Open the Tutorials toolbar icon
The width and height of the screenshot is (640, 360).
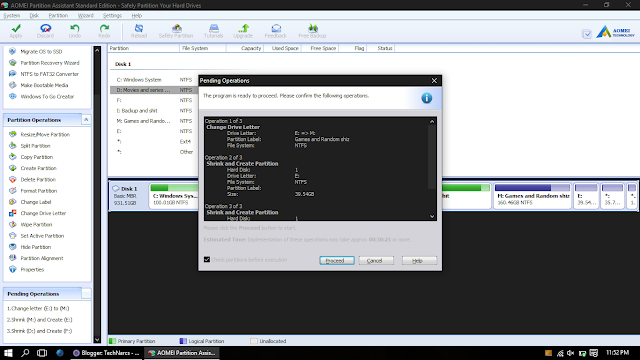coord(213,31)
